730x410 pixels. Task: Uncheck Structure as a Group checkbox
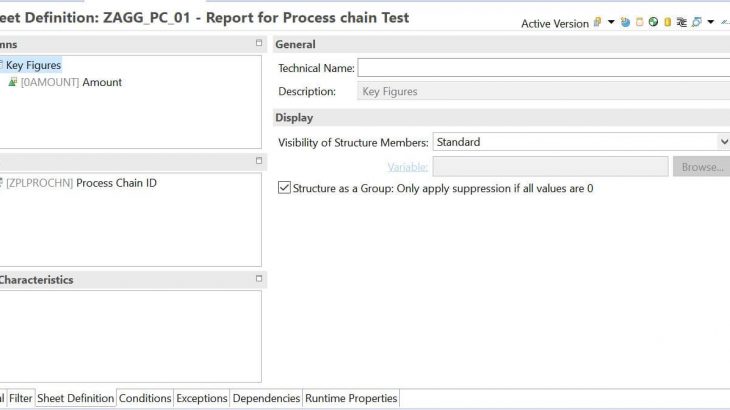(x=285, y=188)
